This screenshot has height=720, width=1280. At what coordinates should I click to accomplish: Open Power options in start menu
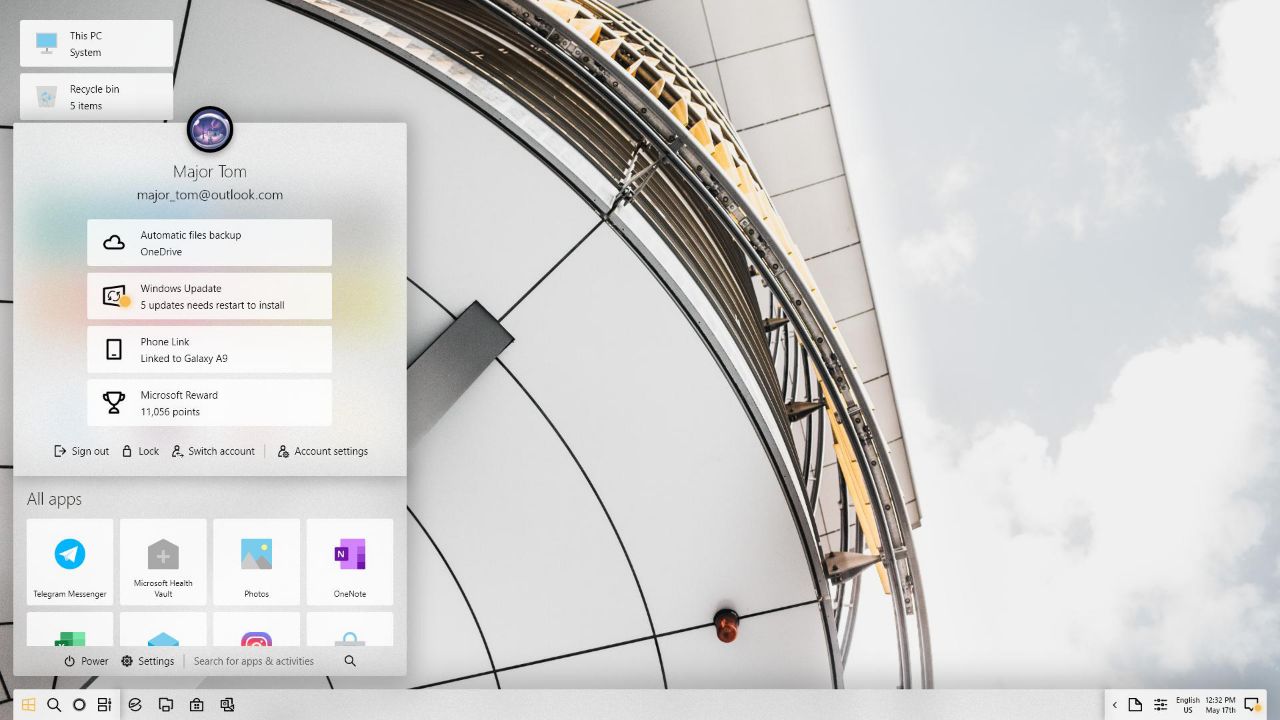86,661
